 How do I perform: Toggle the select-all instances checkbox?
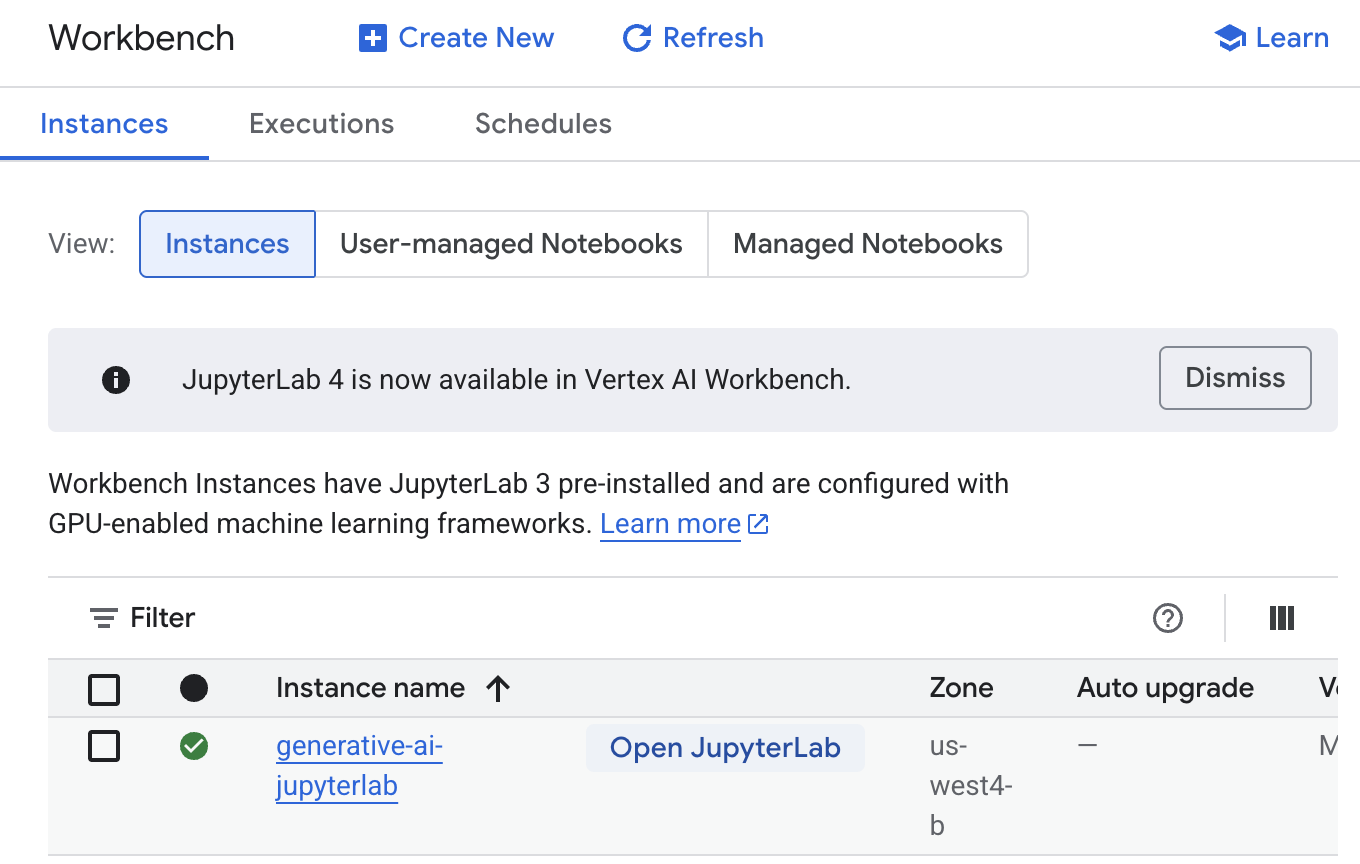[104, 689]
